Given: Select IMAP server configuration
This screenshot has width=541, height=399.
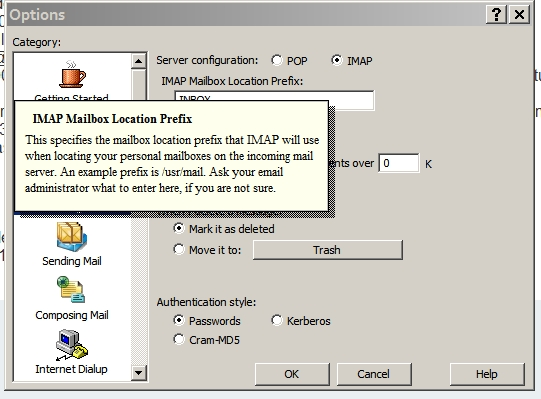Looking at the screenshot, I should [337, 60].
